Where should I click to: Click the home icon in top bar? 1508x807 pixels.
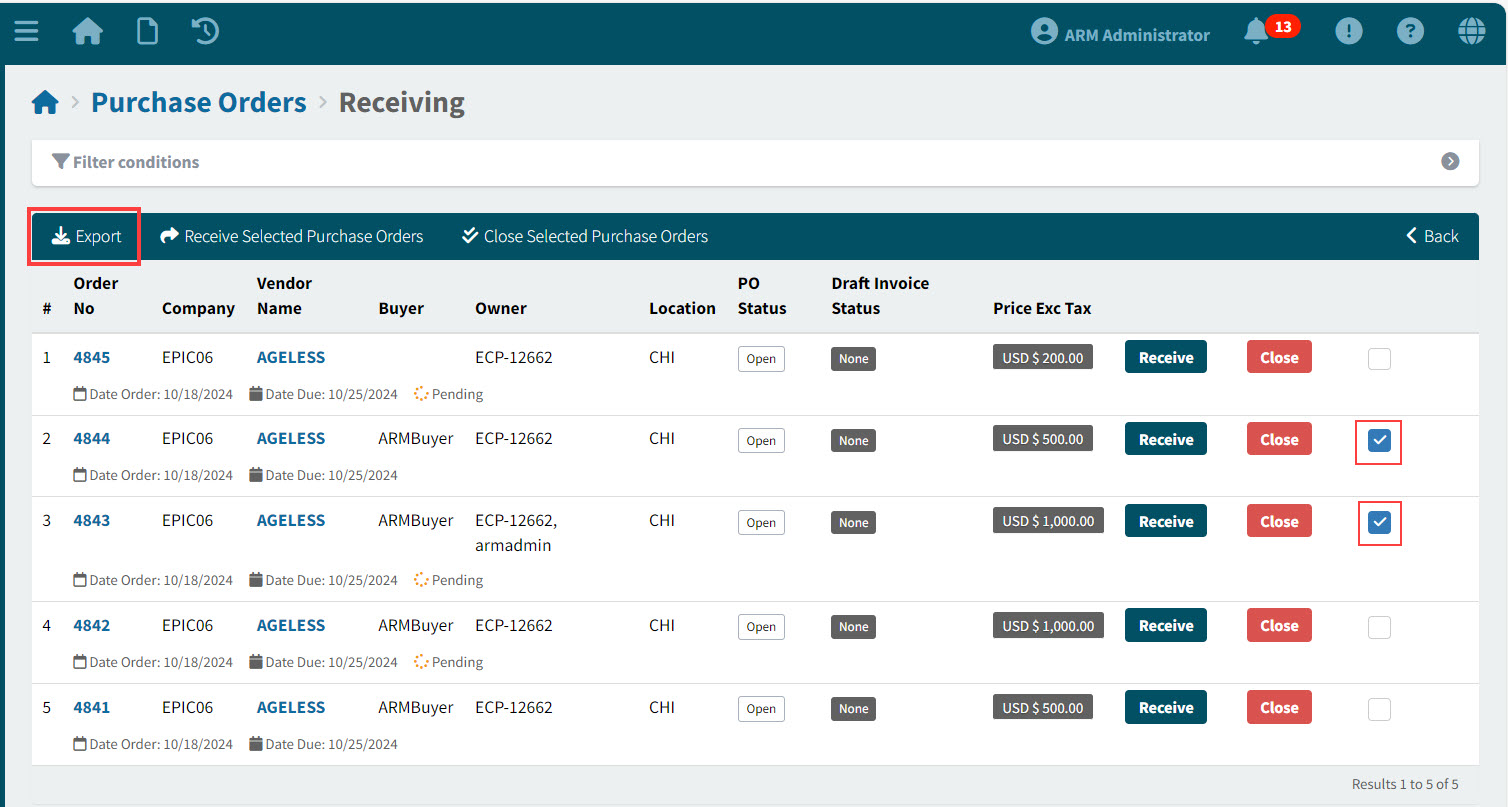point(88,32)
